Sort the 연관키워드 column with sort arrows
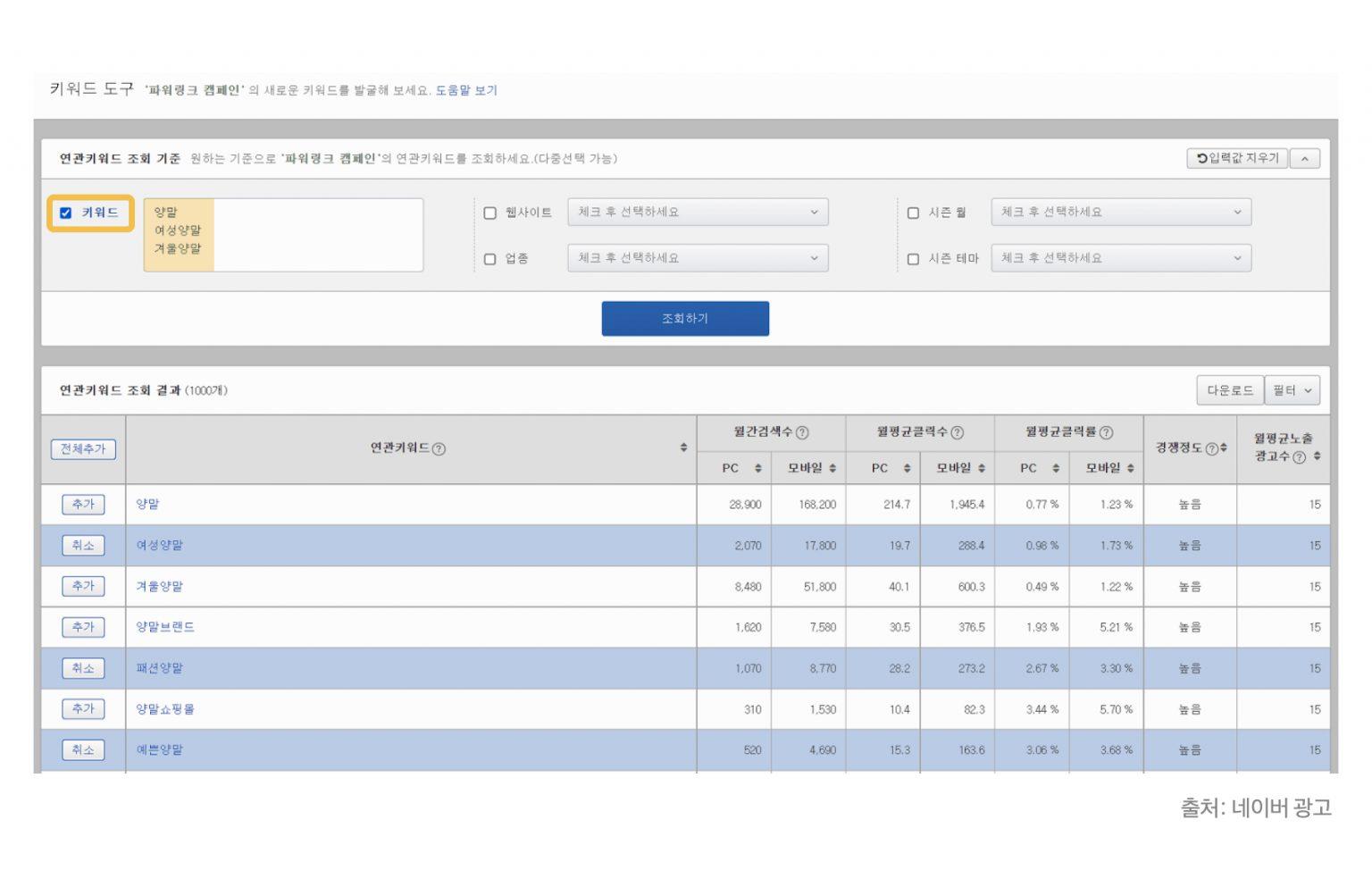This screenshot has width=1372, height=878. [x=683, y=448]
